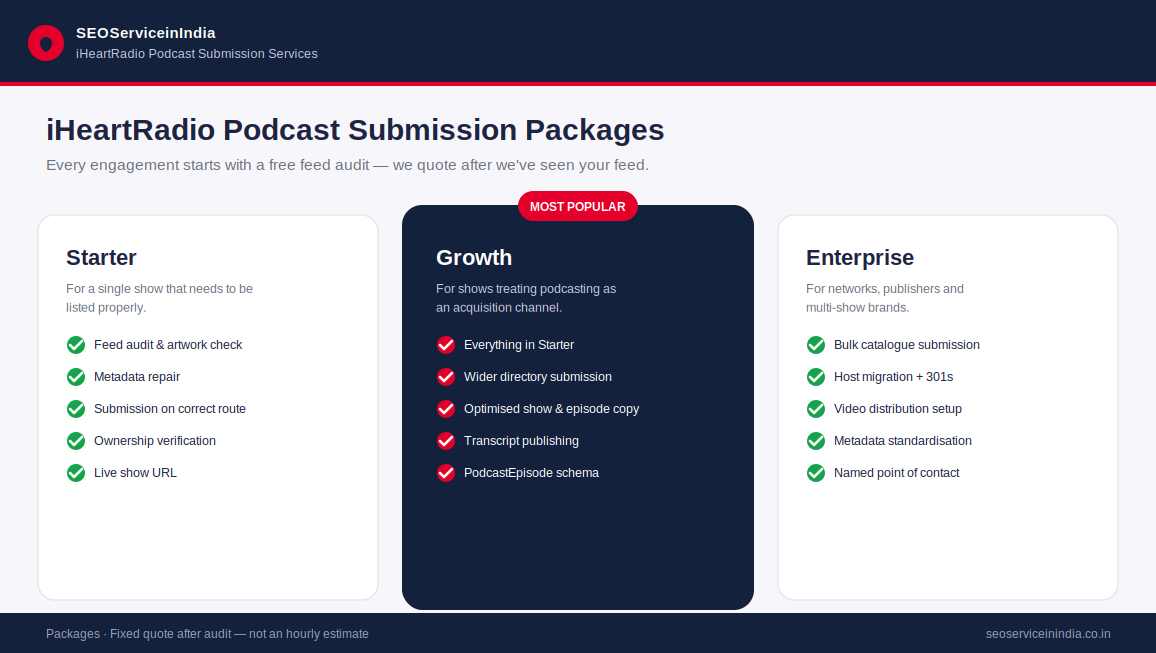Image resolution: width=1156 pixels, height=653 pixels.
Task: Click the checkmark icon beside Named point of contact
Action: (x=816, y=472)
